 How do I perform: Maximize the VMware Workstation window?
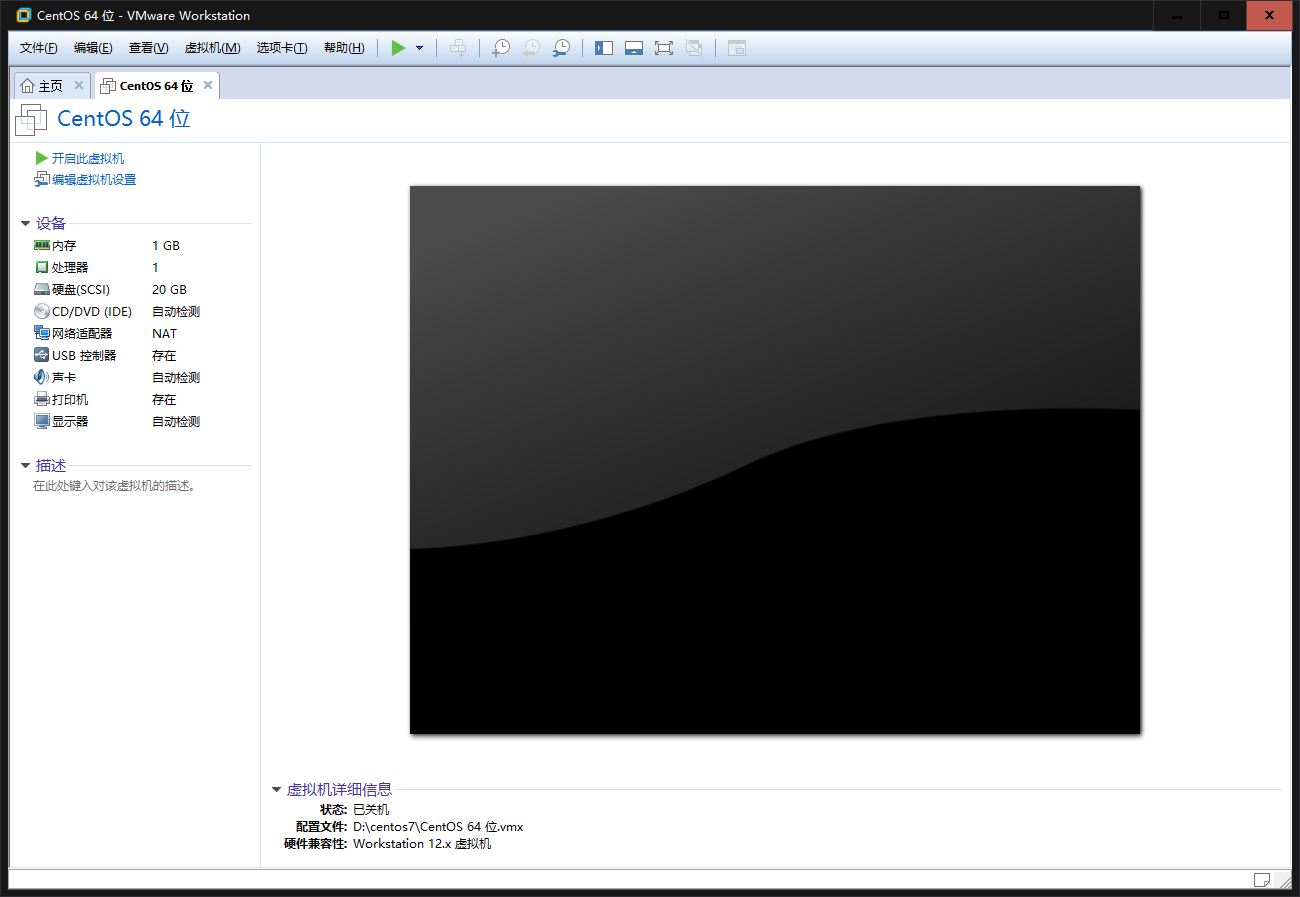pos(1223,15)
